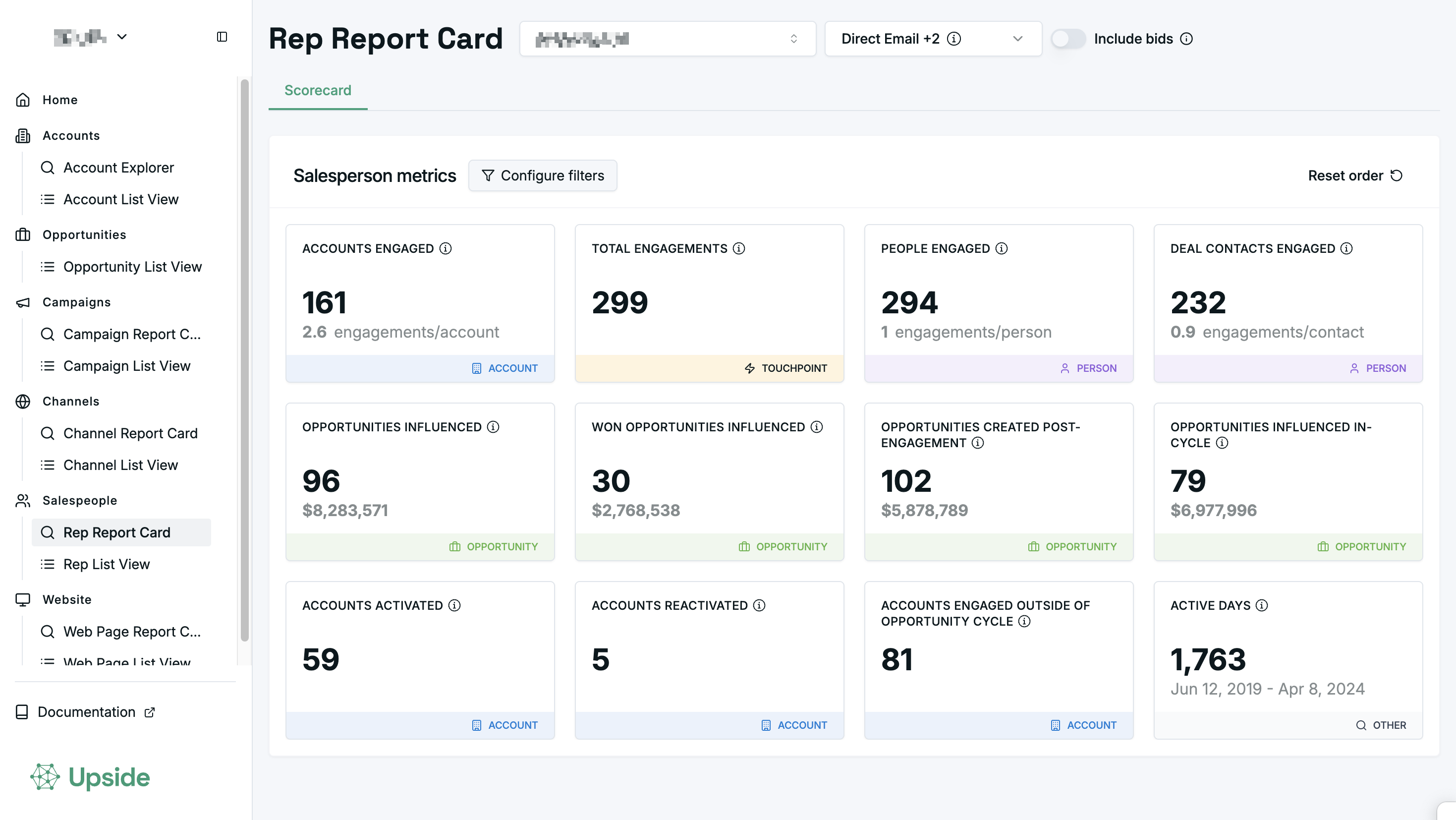The height and width of the screenshot is (820, 1456).
Task: Click the Home icon in sidebar
Action: pyautogui.click(x=23, y=100)
